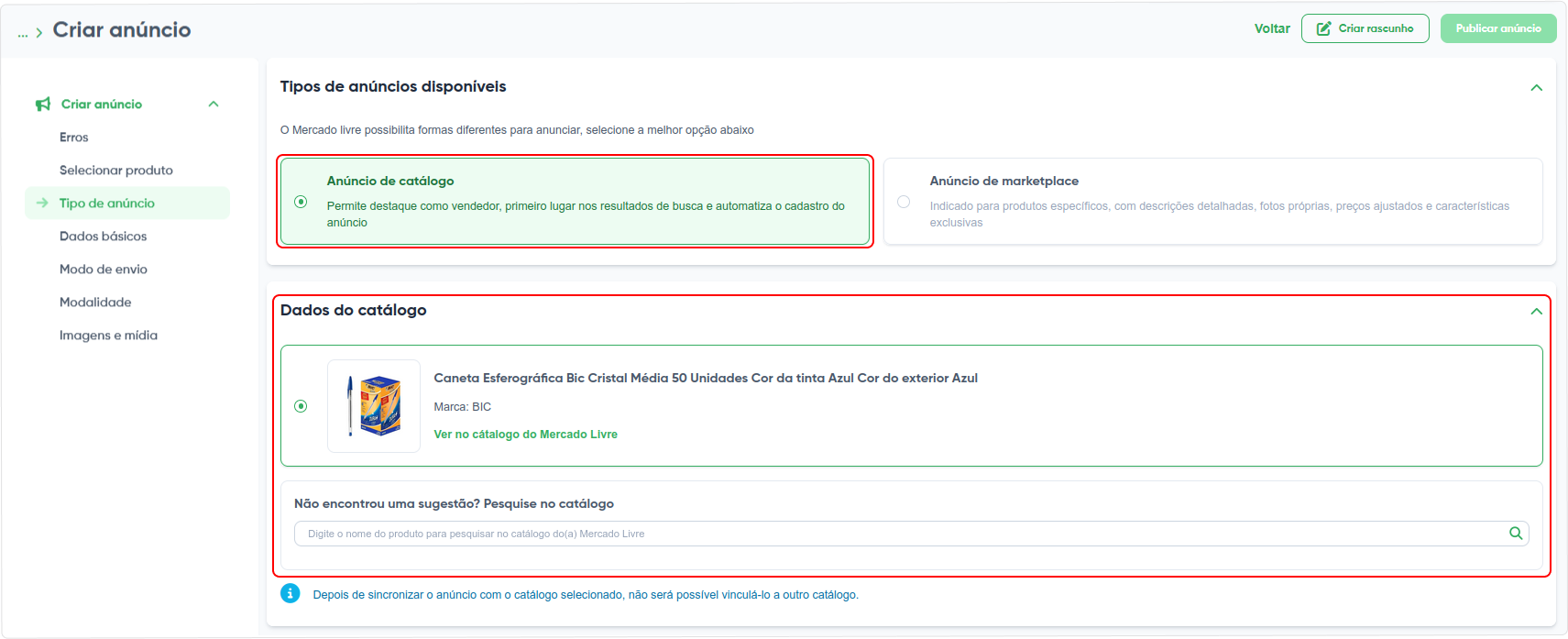Click the breadcrumb ellipsis before Criar anúncio
This screenshot has height=639, width=1568.
point(23,33)
